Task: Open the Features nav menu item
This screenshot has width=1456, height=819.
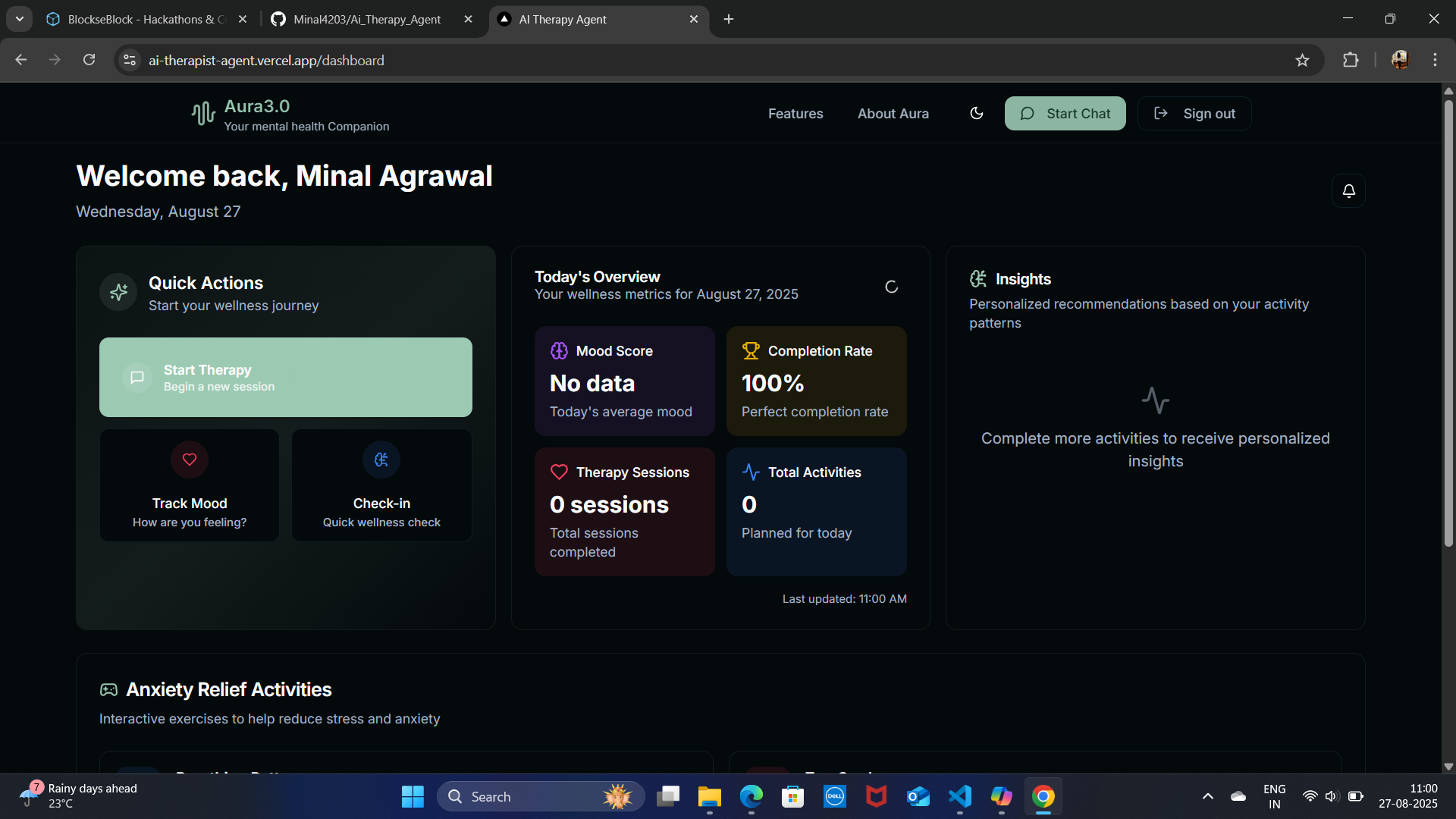Action: [x=795, y=113]
